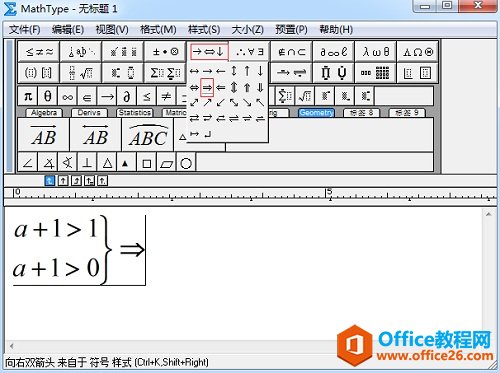Select the decimal-aligned tab stop

pos(102,181)
